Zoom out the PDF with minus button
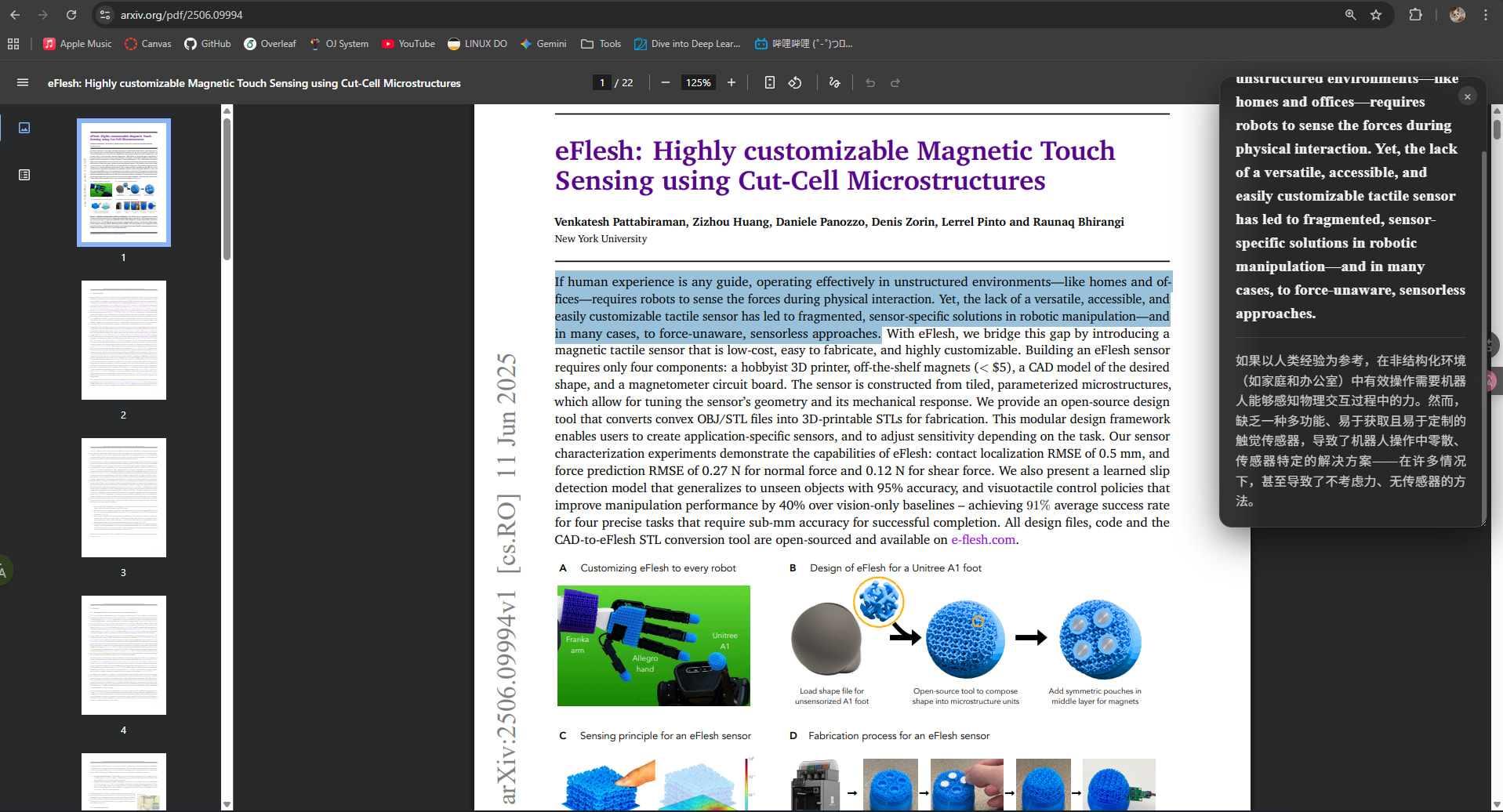Screen dimensions: 1503x812 (x=666, y=82)
